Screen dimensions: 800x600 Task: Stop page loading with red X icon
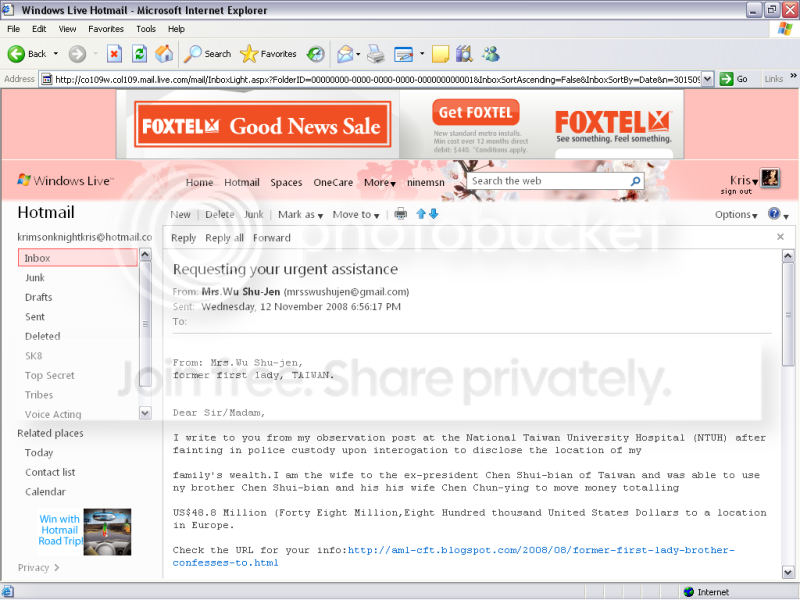pos(115,54)
